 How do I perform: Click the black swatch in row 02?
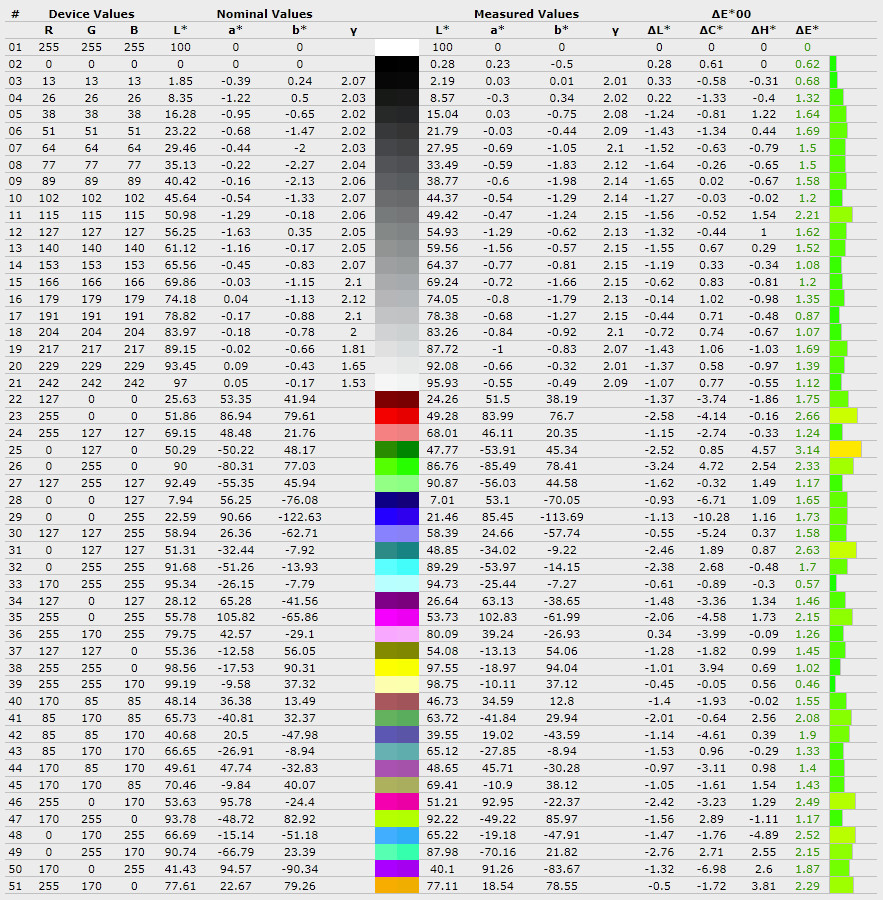[397, 63]
